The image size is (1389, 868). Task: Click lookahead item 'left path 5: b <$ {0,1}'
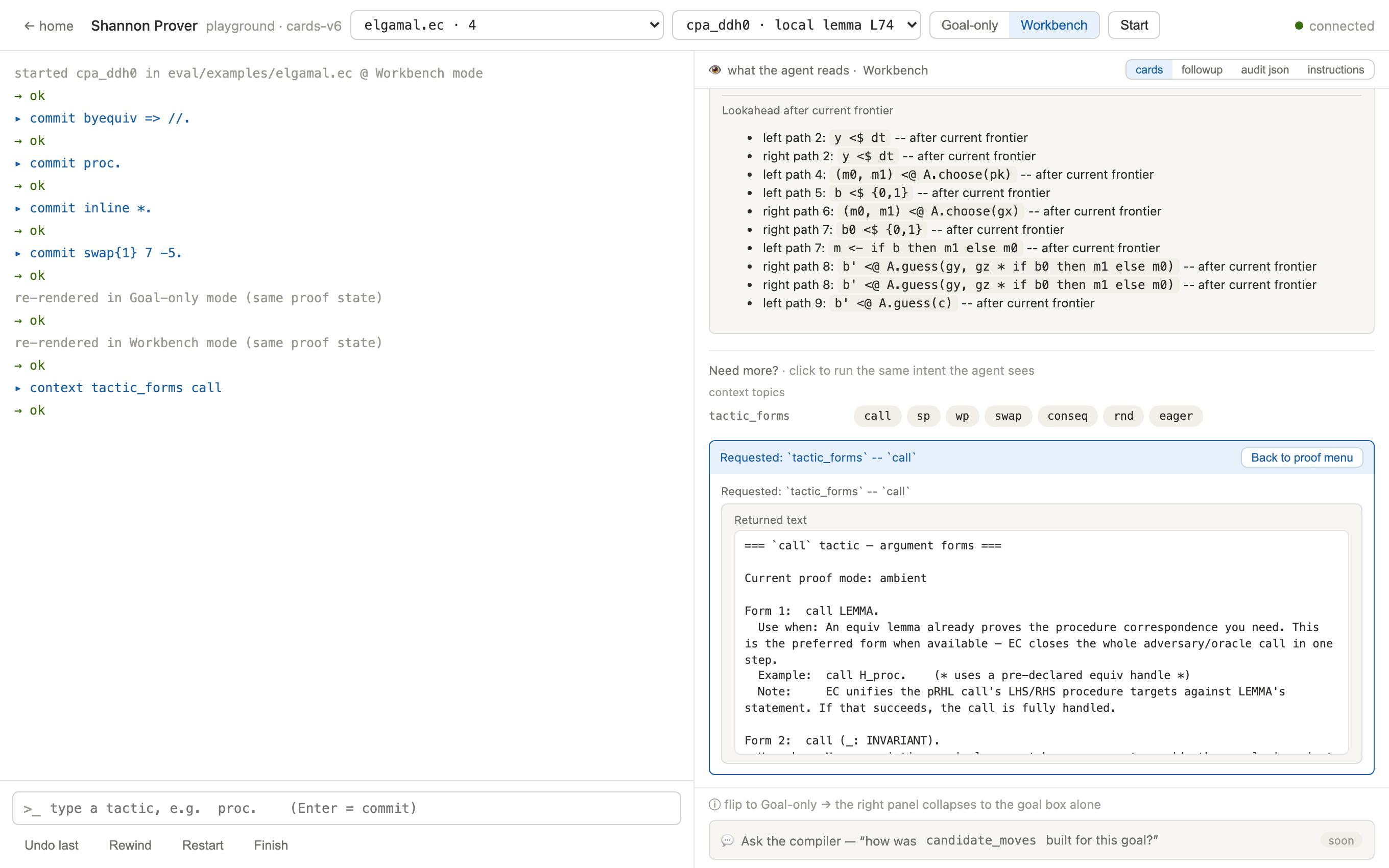click(x=906, y=193)
